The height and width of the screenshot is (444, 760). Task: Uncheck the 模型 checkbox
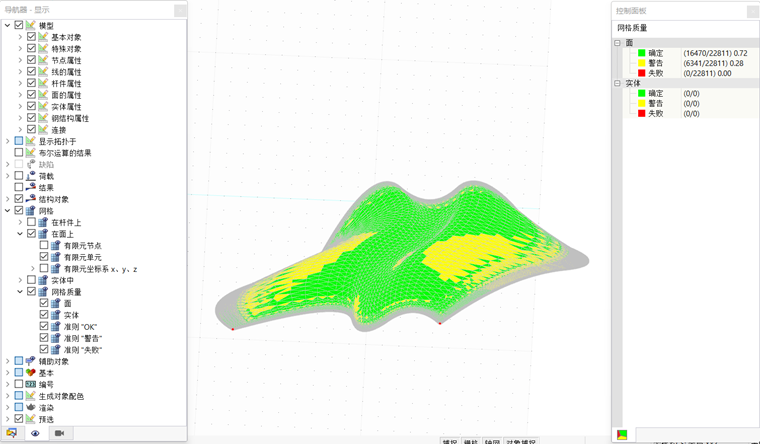18,25
